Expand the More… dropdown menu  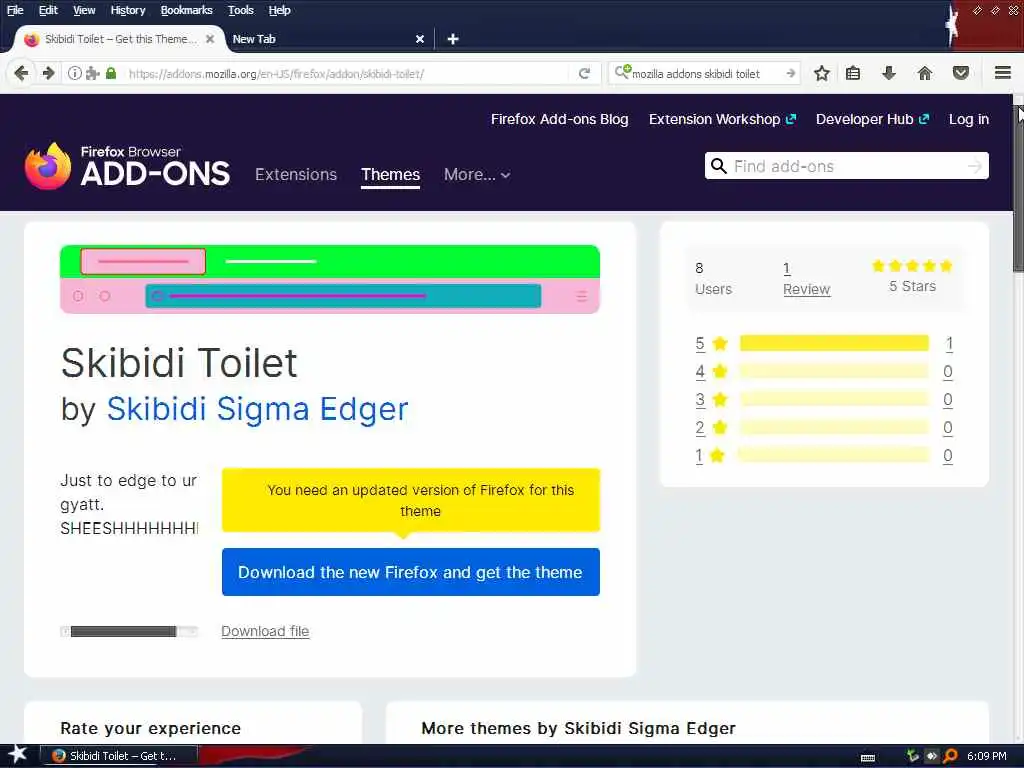click(477, 174)
